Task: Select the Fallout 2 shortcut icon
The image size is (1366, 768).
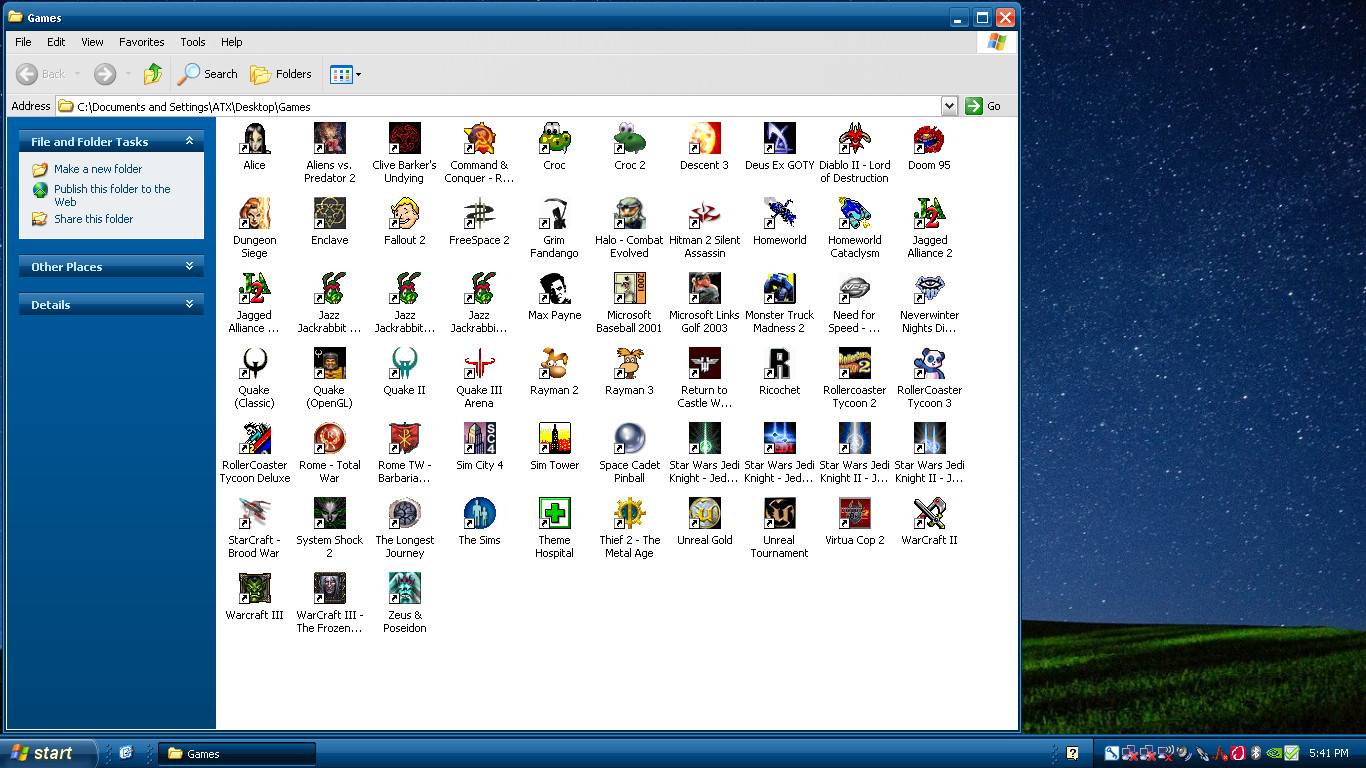Action: click(404, 213)
